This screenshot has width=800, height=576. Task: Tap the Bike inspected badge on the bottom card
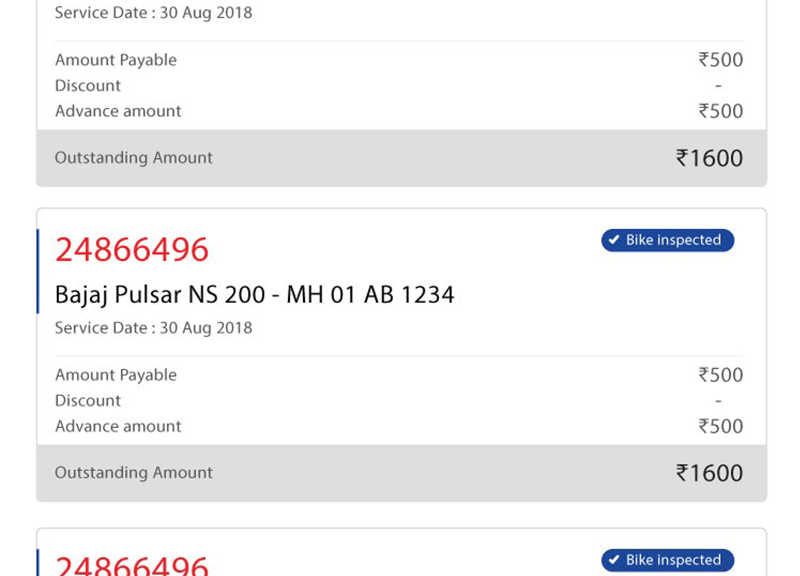pyautogui.click(x=667, y=560)
